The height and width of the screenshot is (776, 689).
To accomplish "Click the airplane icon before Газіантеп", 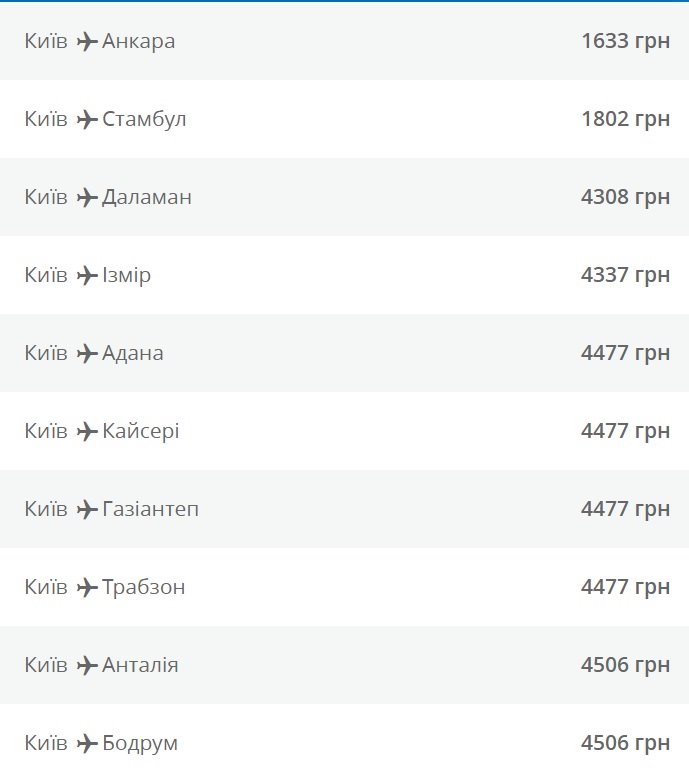I will [x=87, y=510].
